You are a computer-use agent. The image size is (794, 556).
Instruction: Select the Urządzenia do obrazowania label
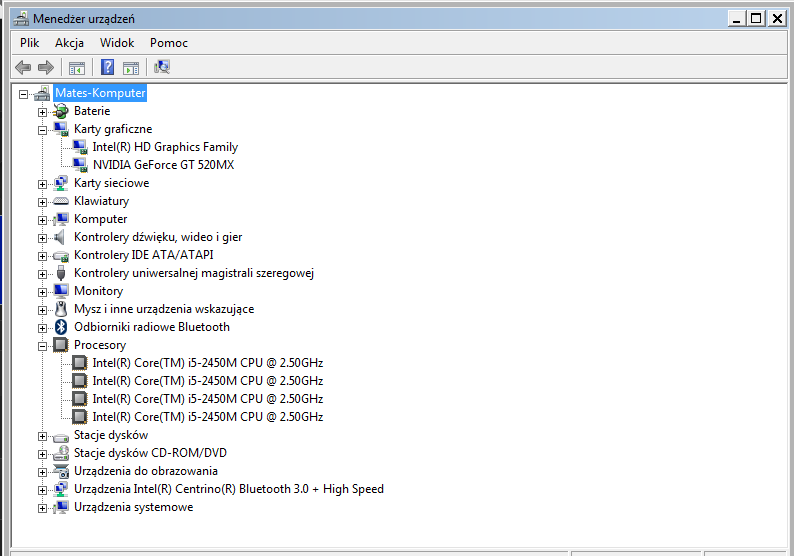coord(146,471)
